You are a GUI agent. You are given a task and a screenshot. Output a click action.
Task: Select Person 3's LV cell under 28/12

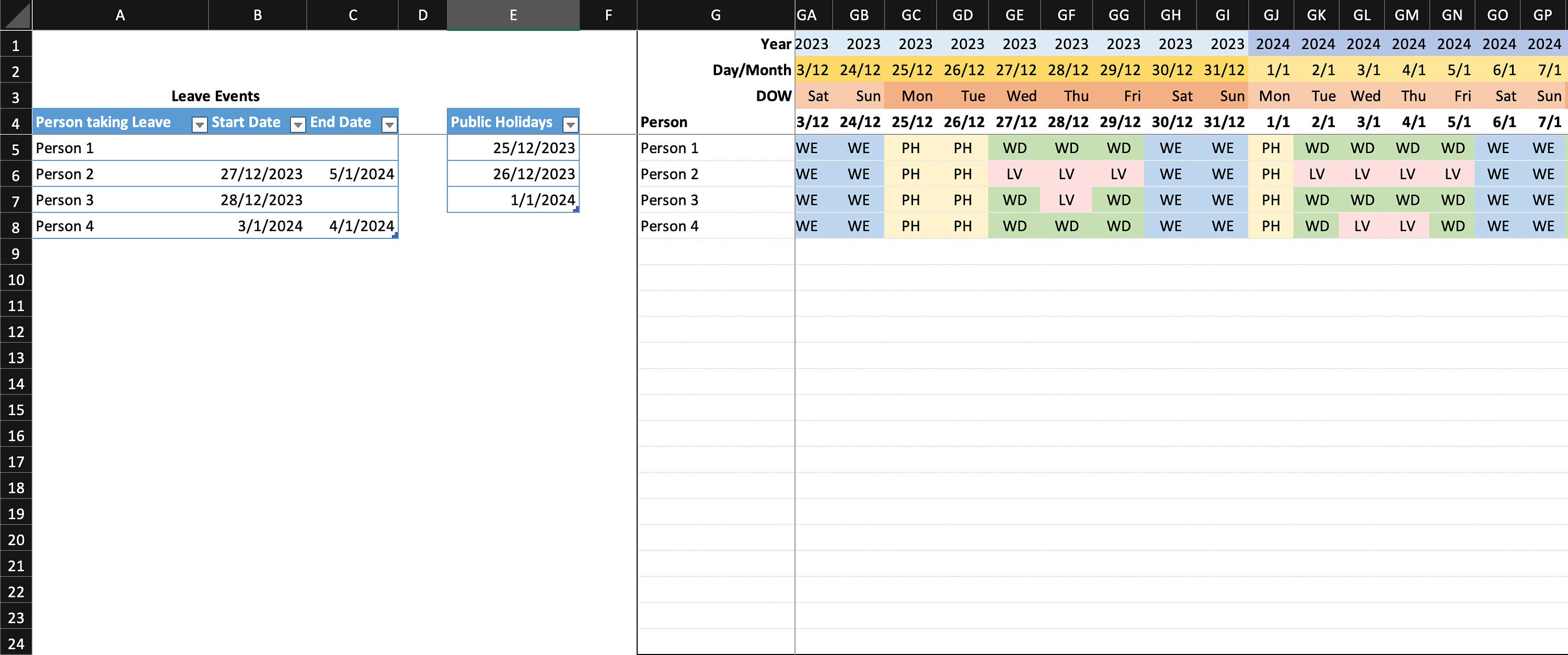[x=1066, y=200]
